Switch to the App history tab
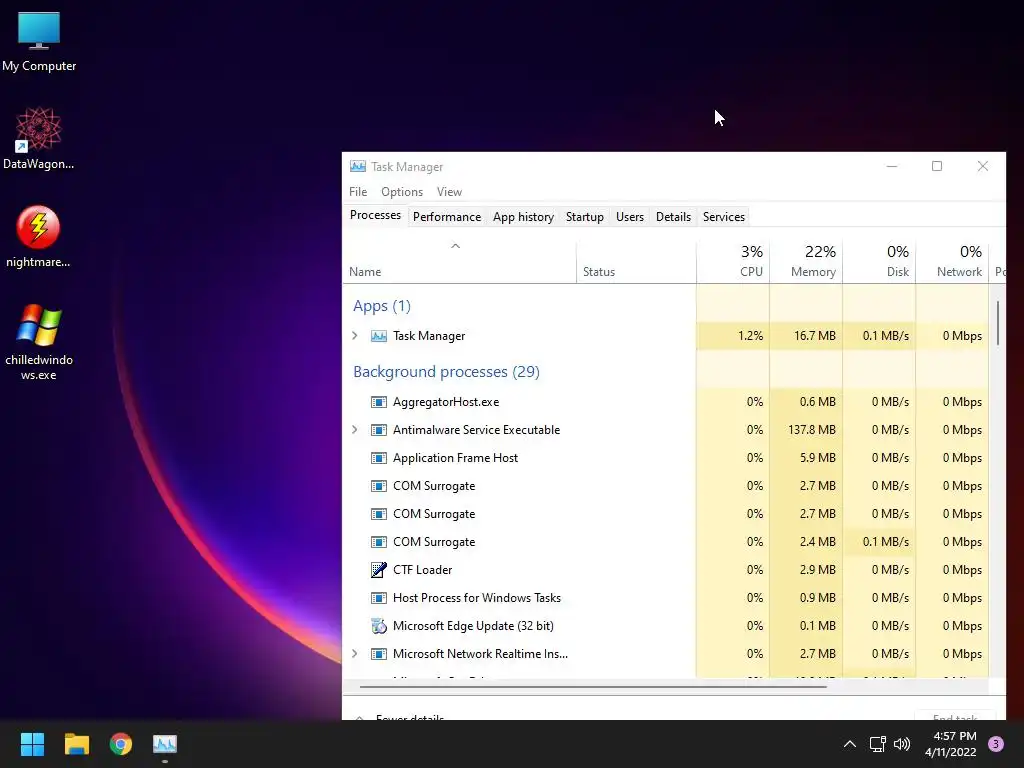 [523, 217]
